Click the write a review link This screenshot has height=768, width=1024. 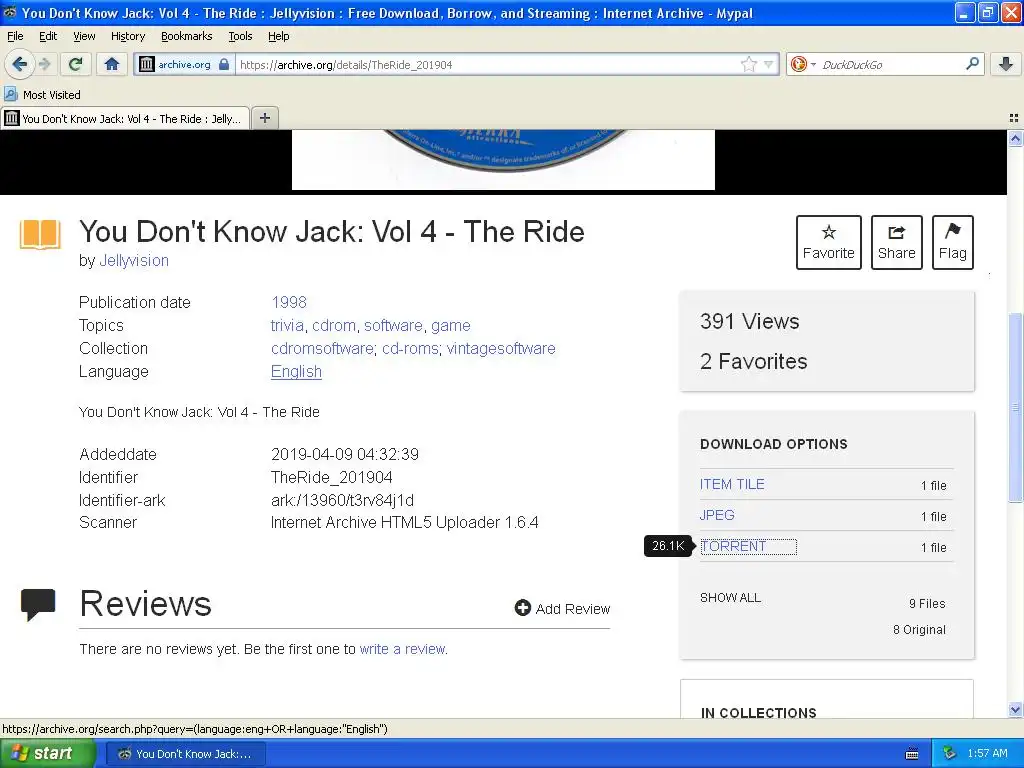click(402, 649)
